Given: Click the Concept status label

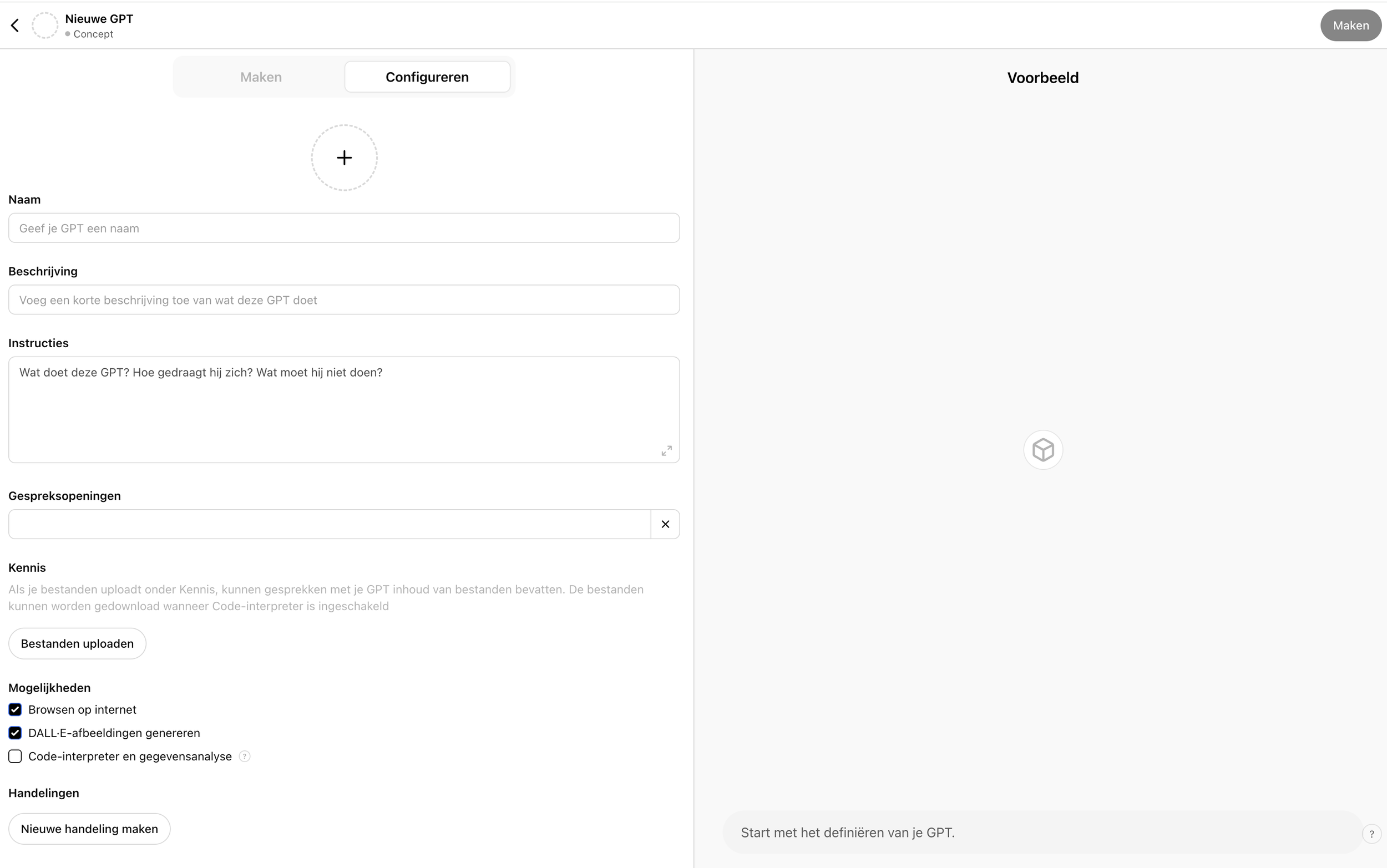Looking at the screenshot, I should click(93, 34).
